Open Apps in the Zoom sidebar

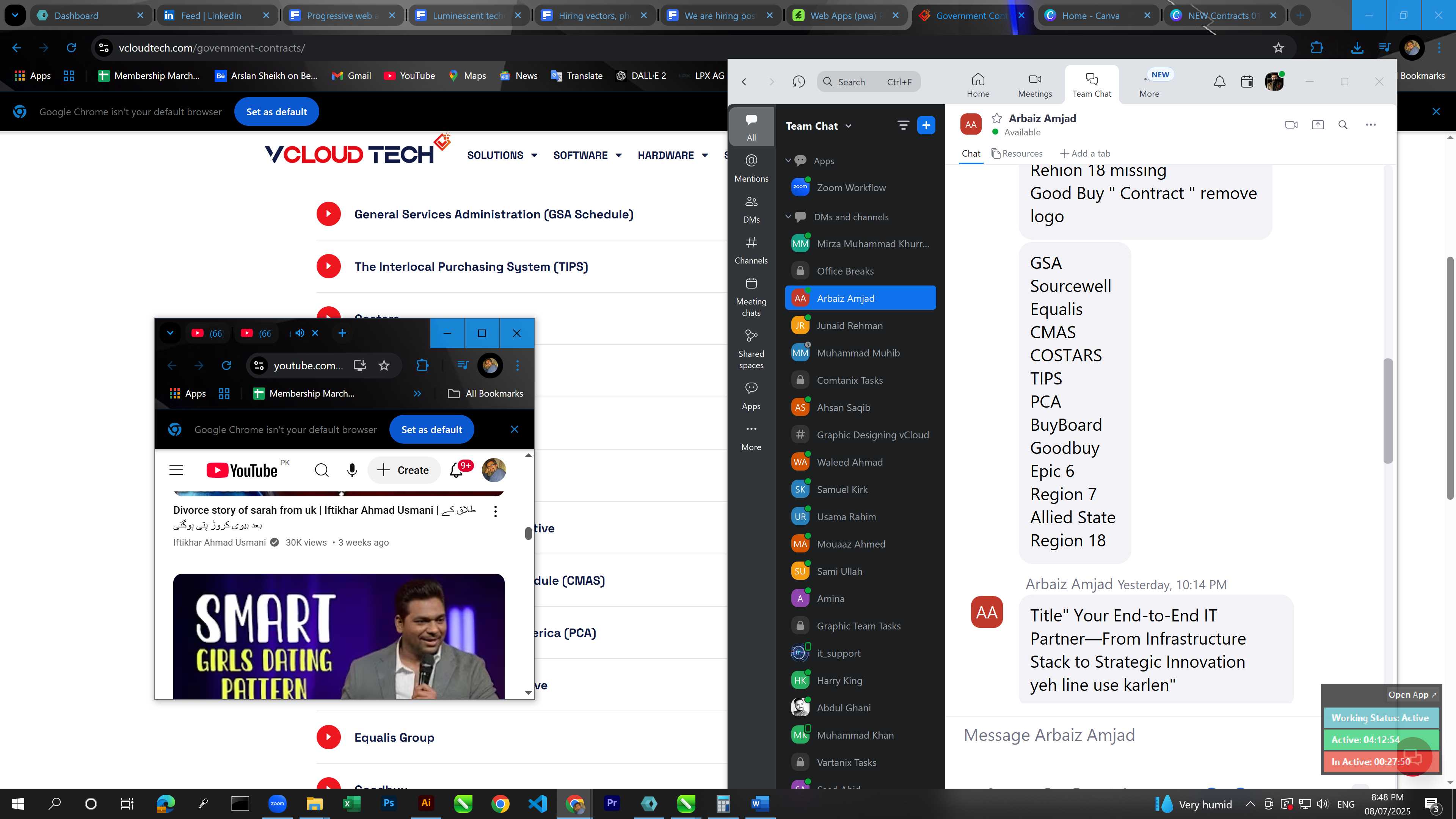(x=751, y=395)
